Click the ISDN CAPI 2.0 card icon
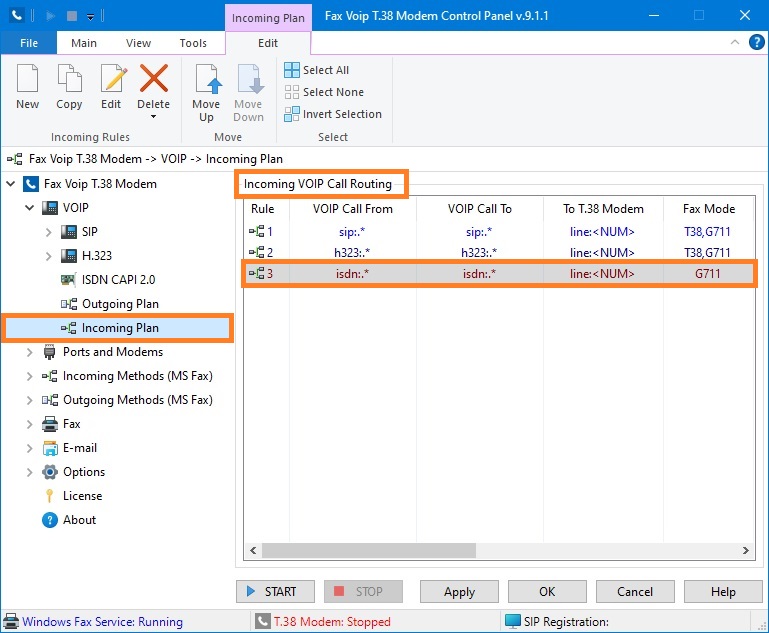This screenshot has height=633, width=769. click(x=68, y=280)
